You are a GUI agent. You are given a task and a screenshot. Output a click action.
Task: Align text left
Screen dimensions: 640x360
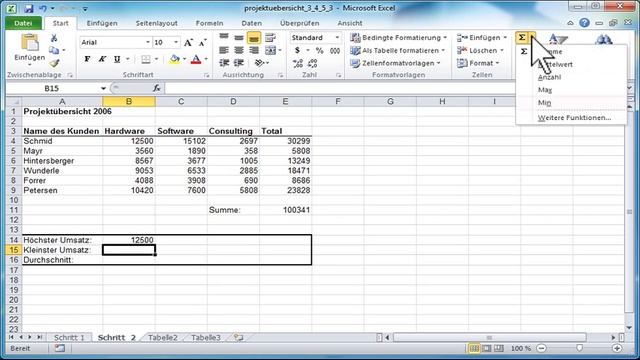click(224, 51)
